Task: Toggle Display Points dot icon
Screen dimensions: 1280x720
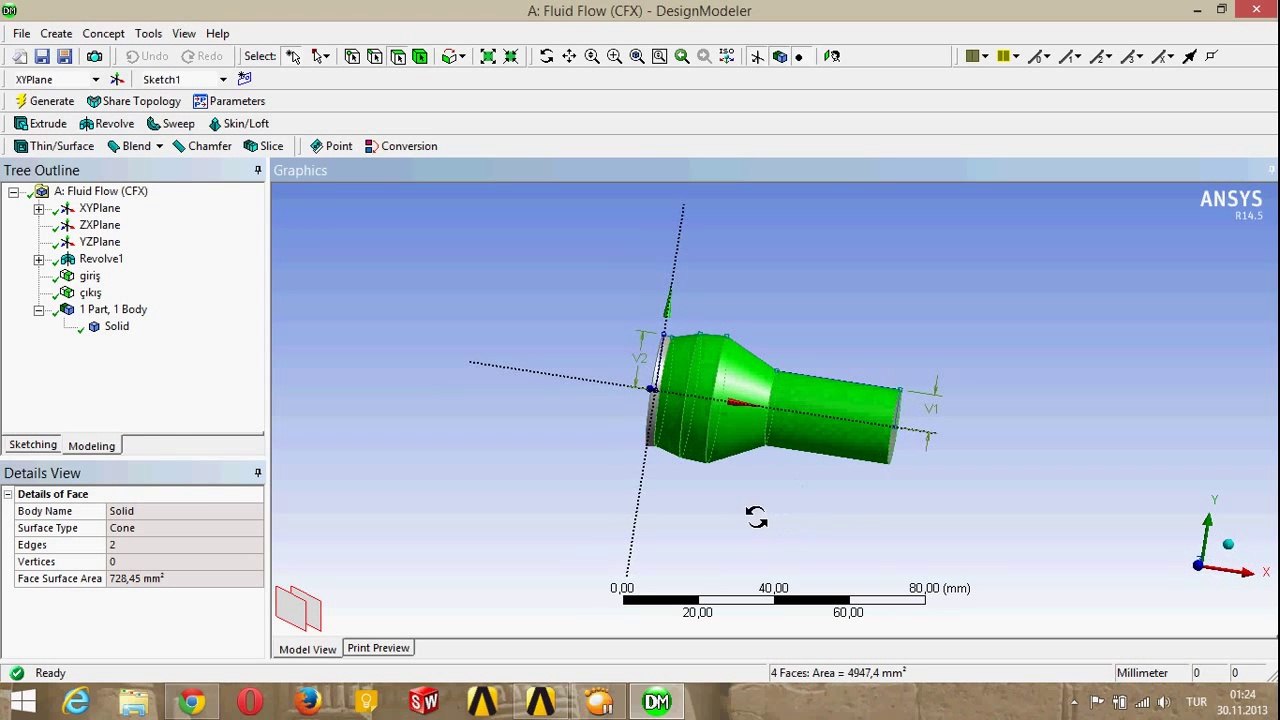Action: pos(798,57)
